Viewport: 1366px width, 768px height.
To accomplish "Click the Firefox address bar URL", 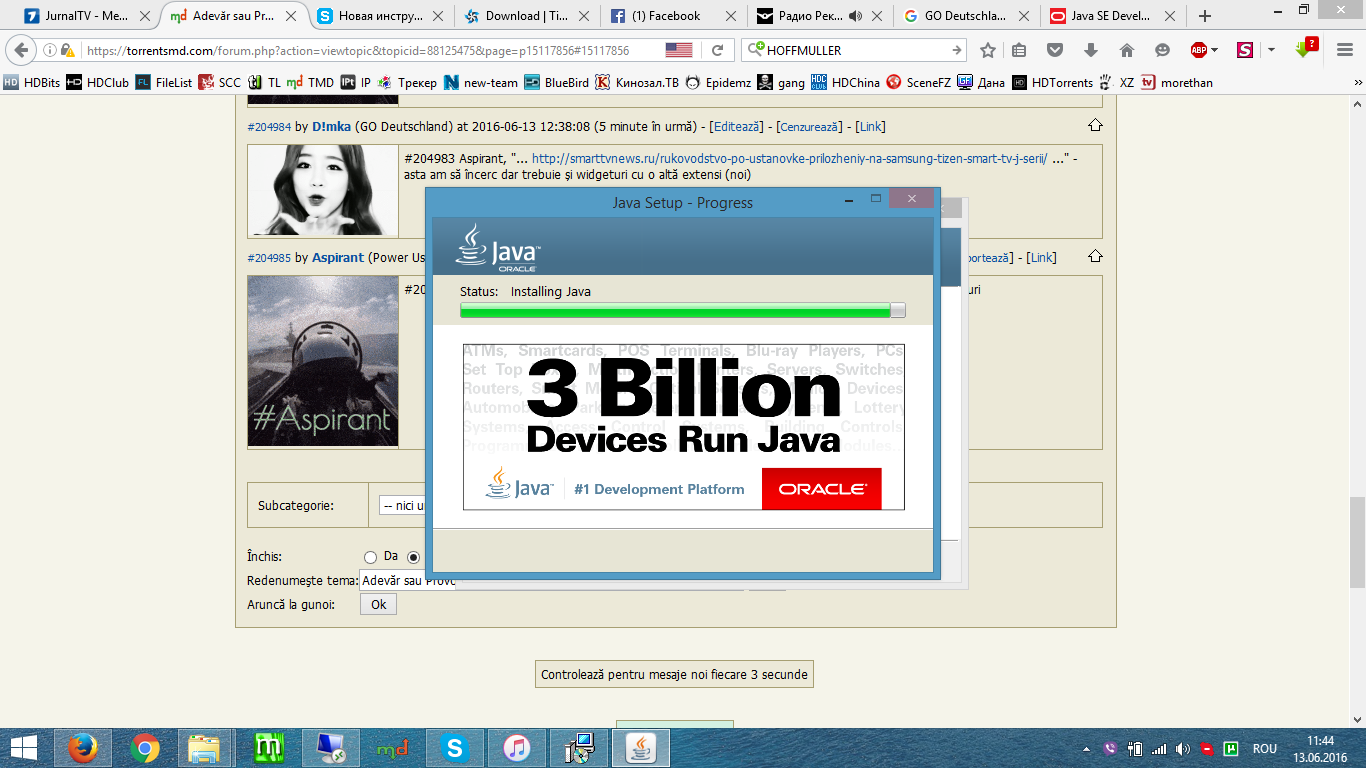I will [358, 51].
